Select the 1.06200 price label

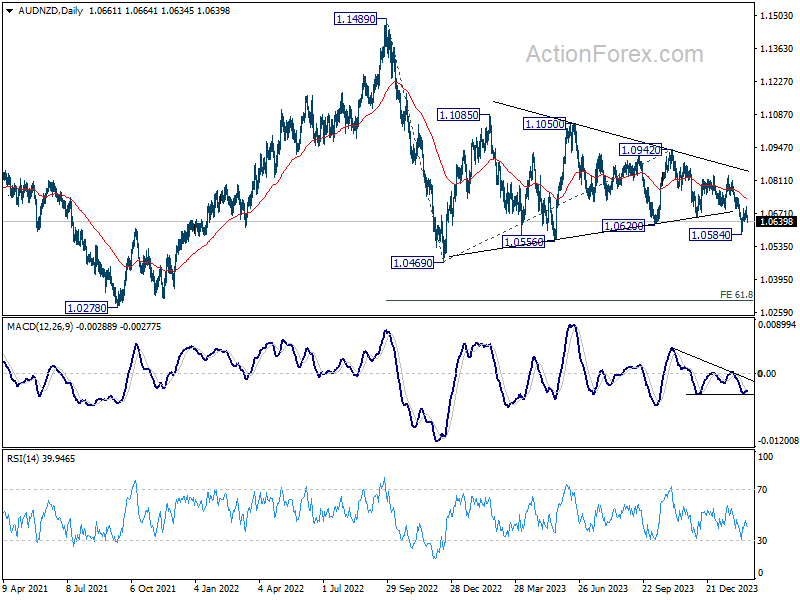point(623,226)
